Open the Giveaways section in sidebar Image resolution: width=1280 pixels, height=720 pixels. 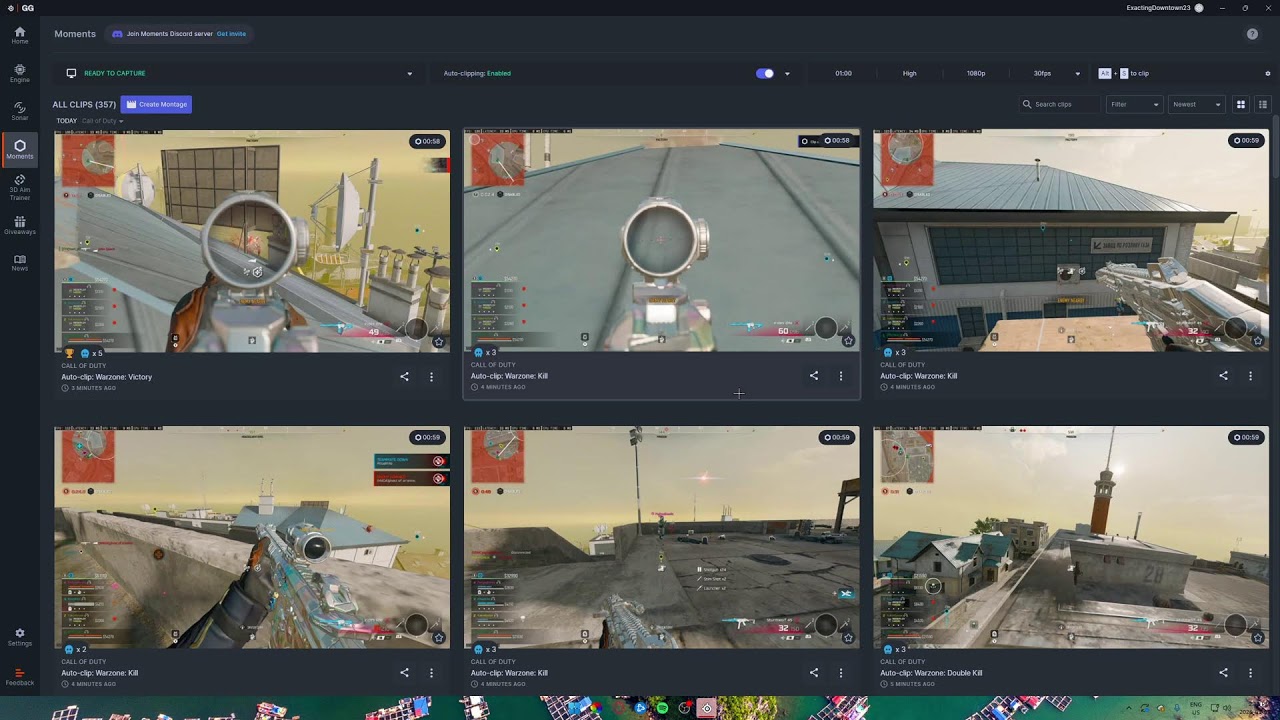pyautogui.click(x=20, y=225)
